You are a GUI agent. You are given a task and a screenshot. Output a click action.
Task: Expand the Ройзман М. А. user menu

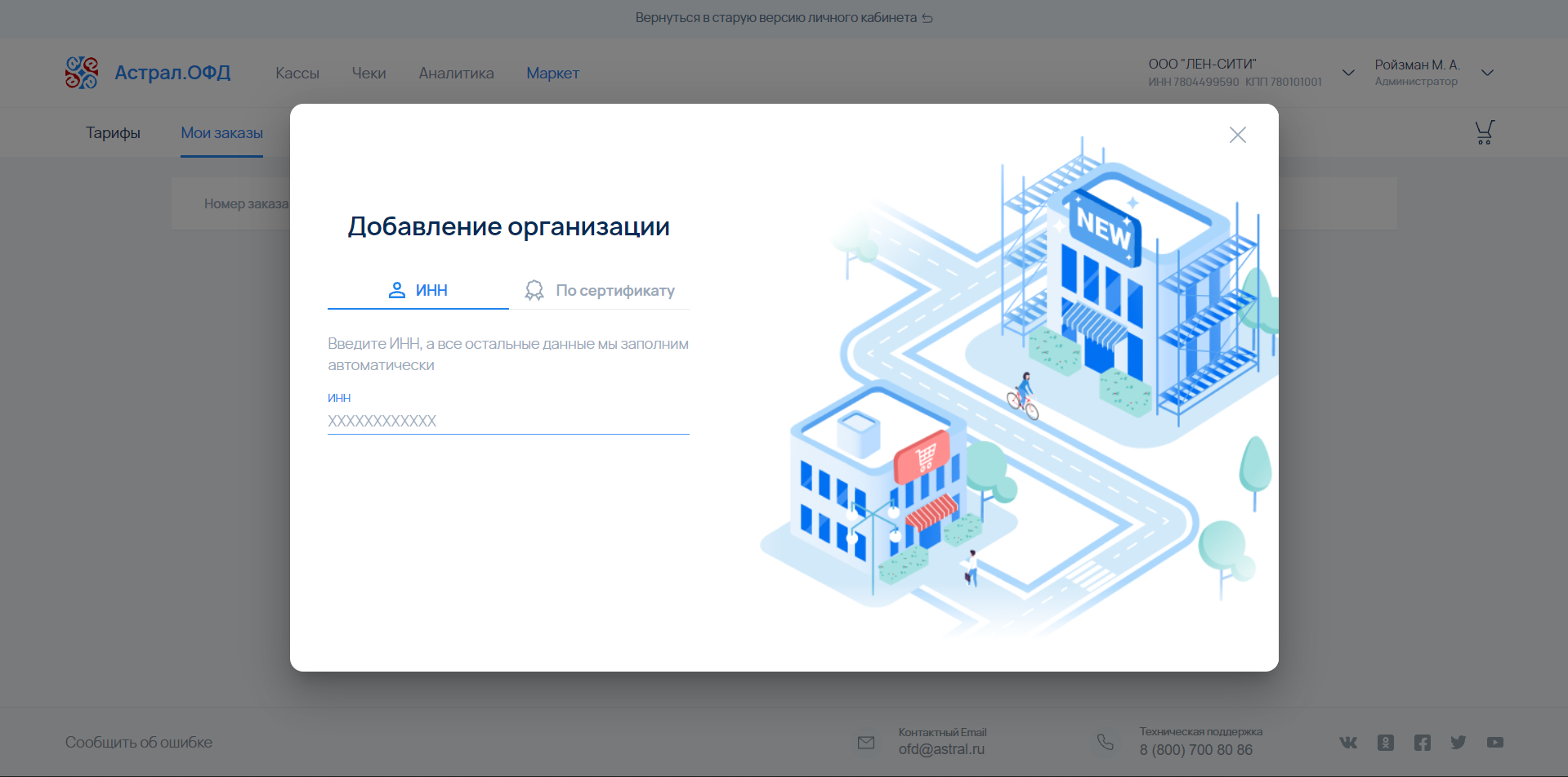tap(1487, 73)
